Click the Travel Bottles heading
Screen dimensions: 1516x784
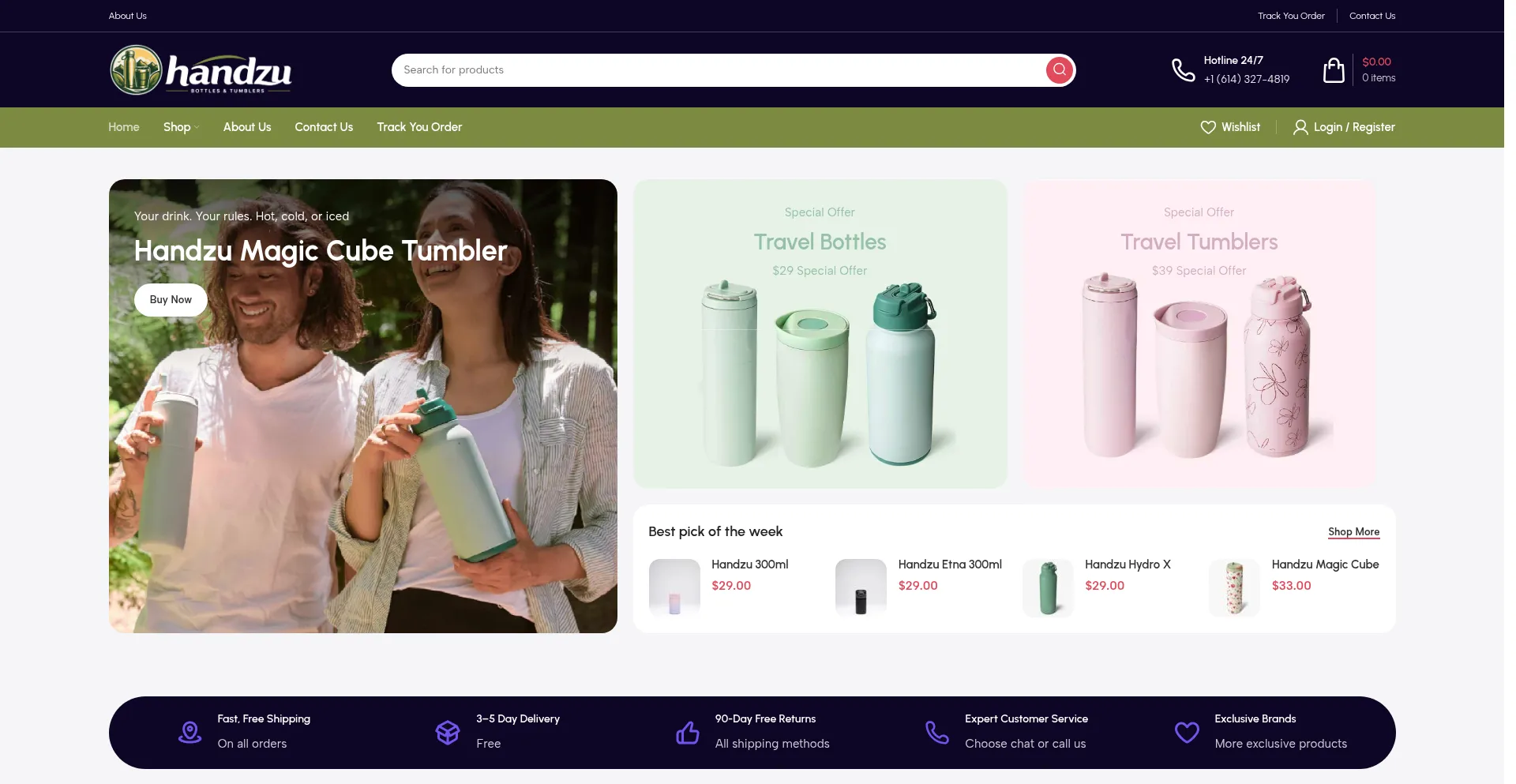point(820,242)
